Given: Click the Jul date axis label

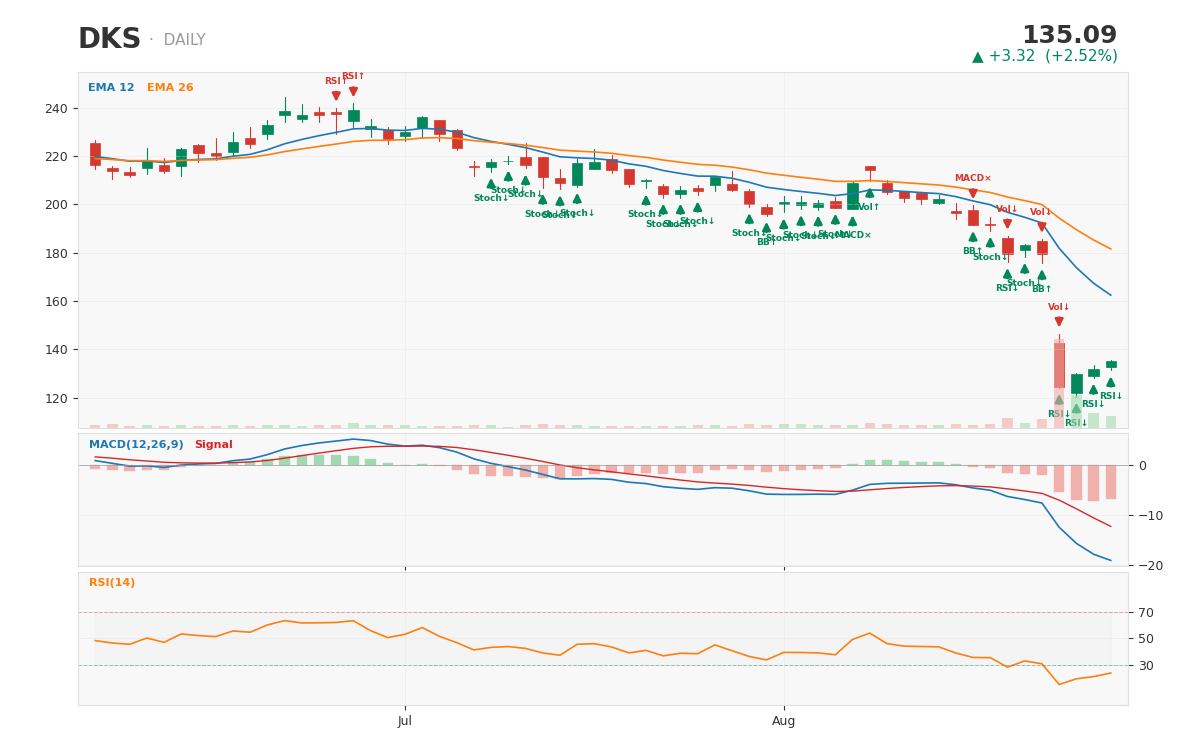Looking at the screenshot, I should pyautogui.click(x=405, y=721).
